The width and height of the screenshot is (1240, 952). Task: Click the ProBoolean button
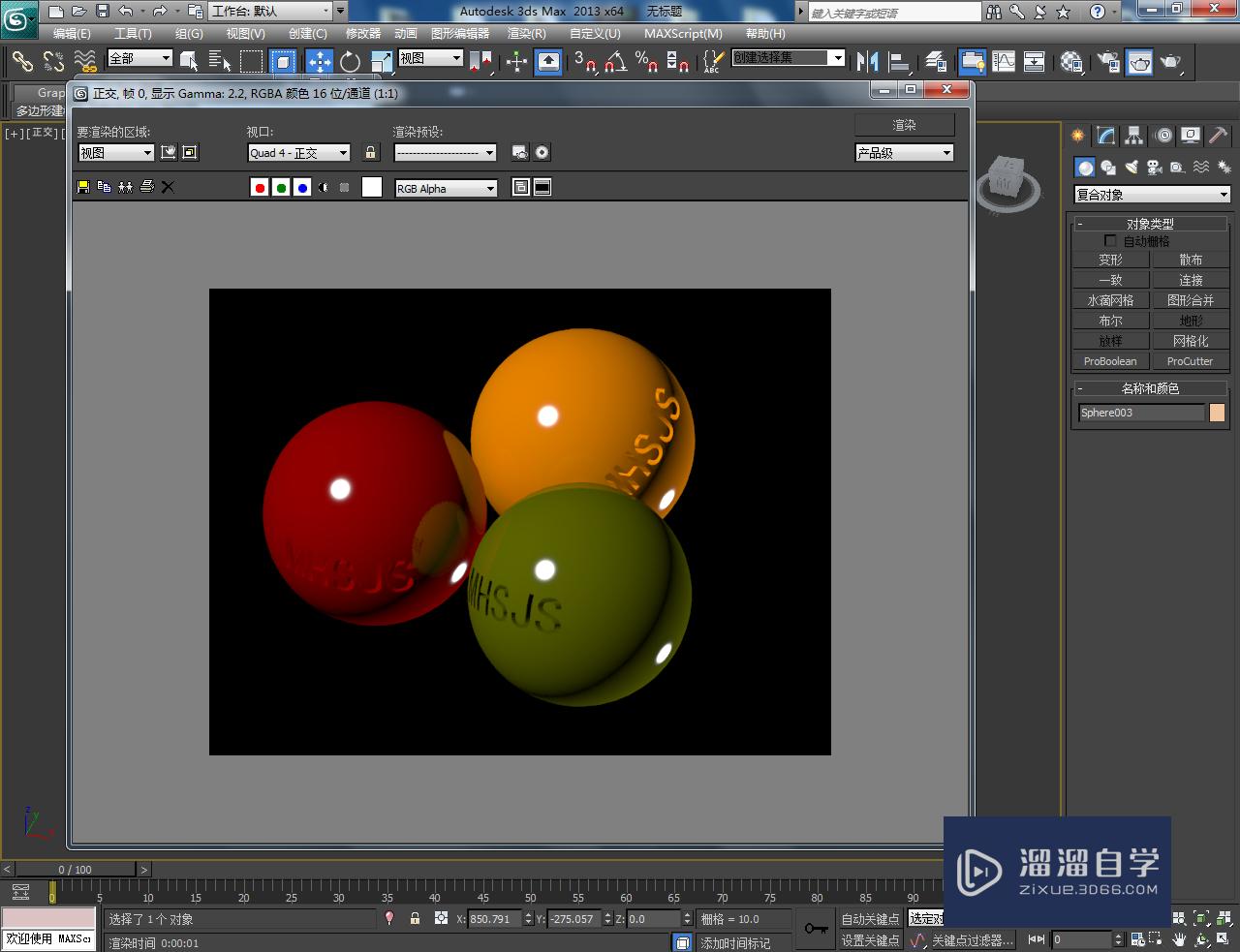tap(1110, 361)
